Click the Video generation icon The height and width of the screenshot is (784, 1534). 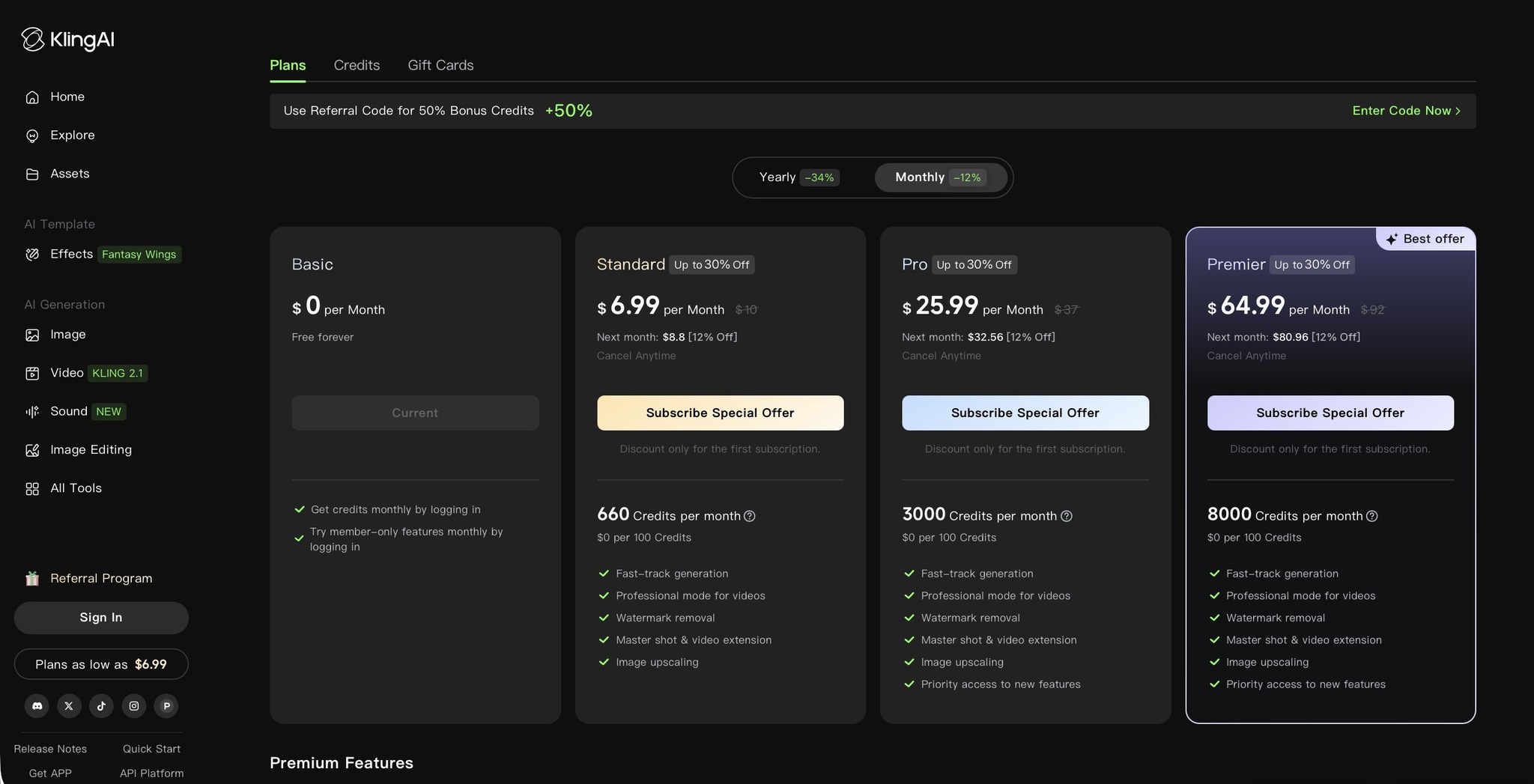[32, 373]
